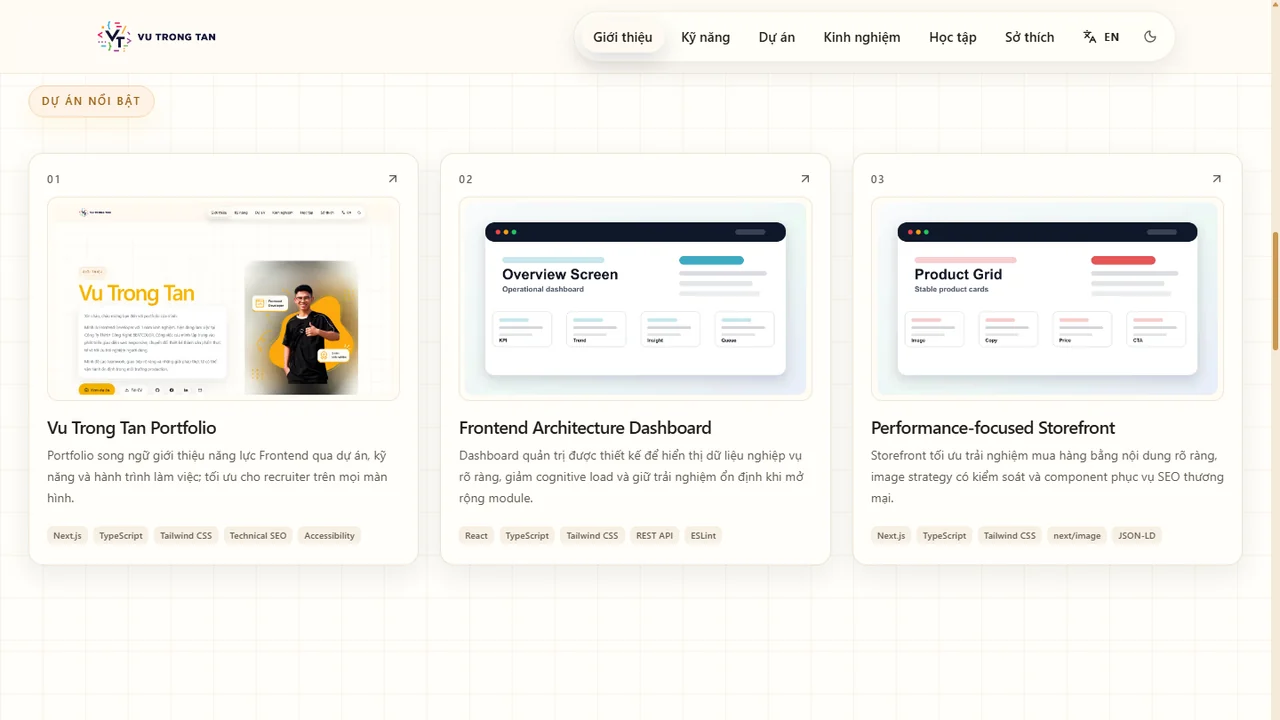Click the translate language icon
Screen dimensions: 1280x720
coord(1090,37)
